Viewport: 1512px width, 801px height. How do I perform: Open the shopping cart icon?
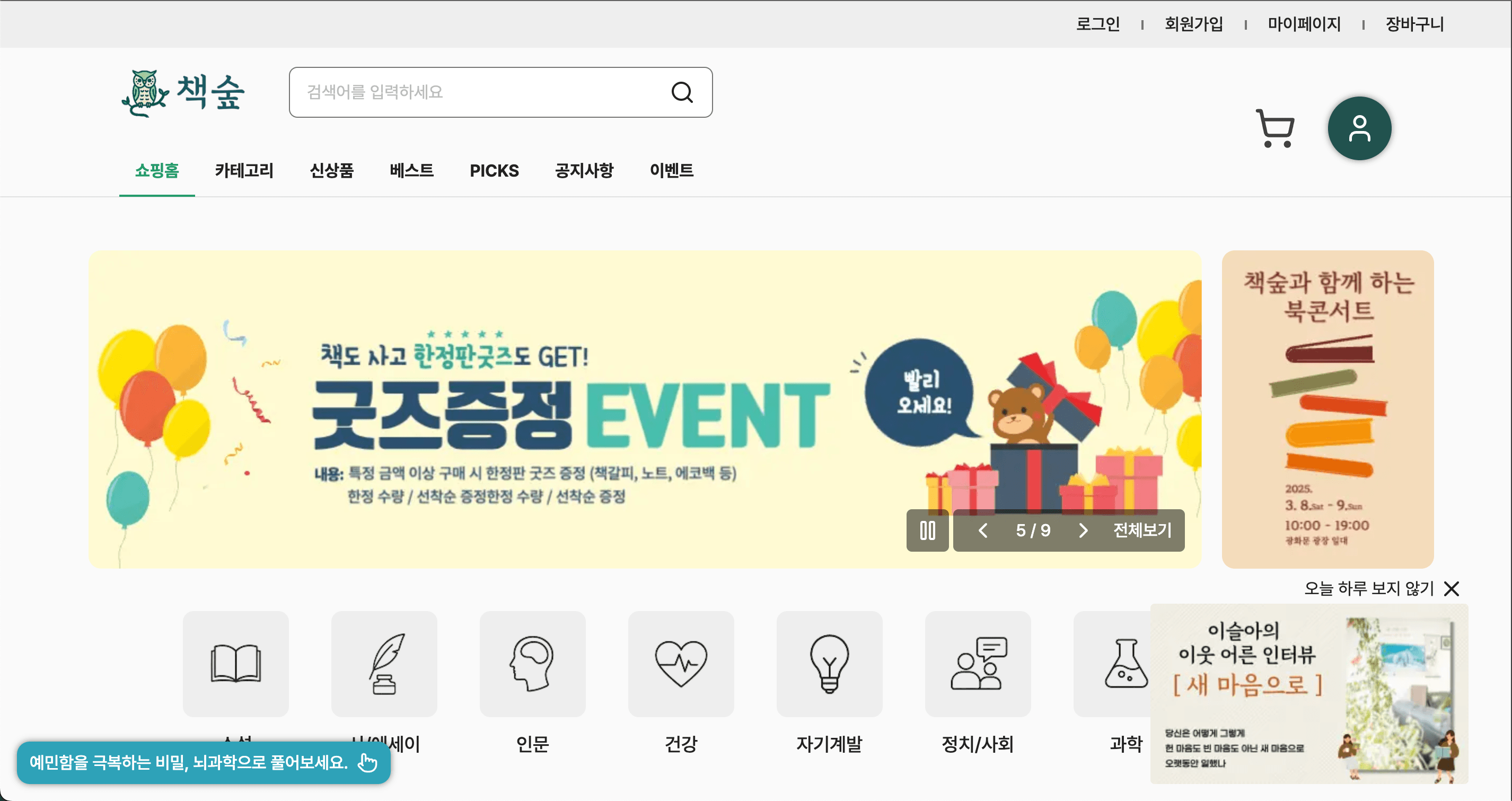coord(1275,128)
